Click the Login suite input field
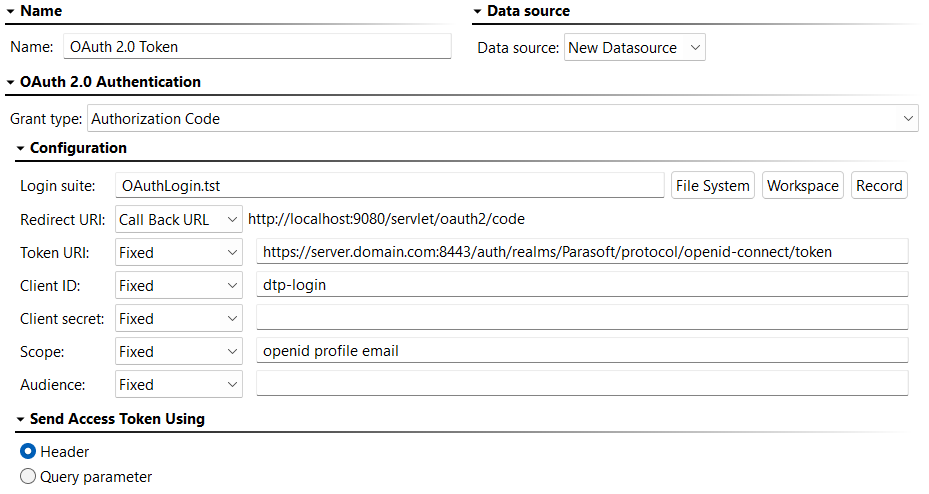929x494 pixels. (389, 185)
